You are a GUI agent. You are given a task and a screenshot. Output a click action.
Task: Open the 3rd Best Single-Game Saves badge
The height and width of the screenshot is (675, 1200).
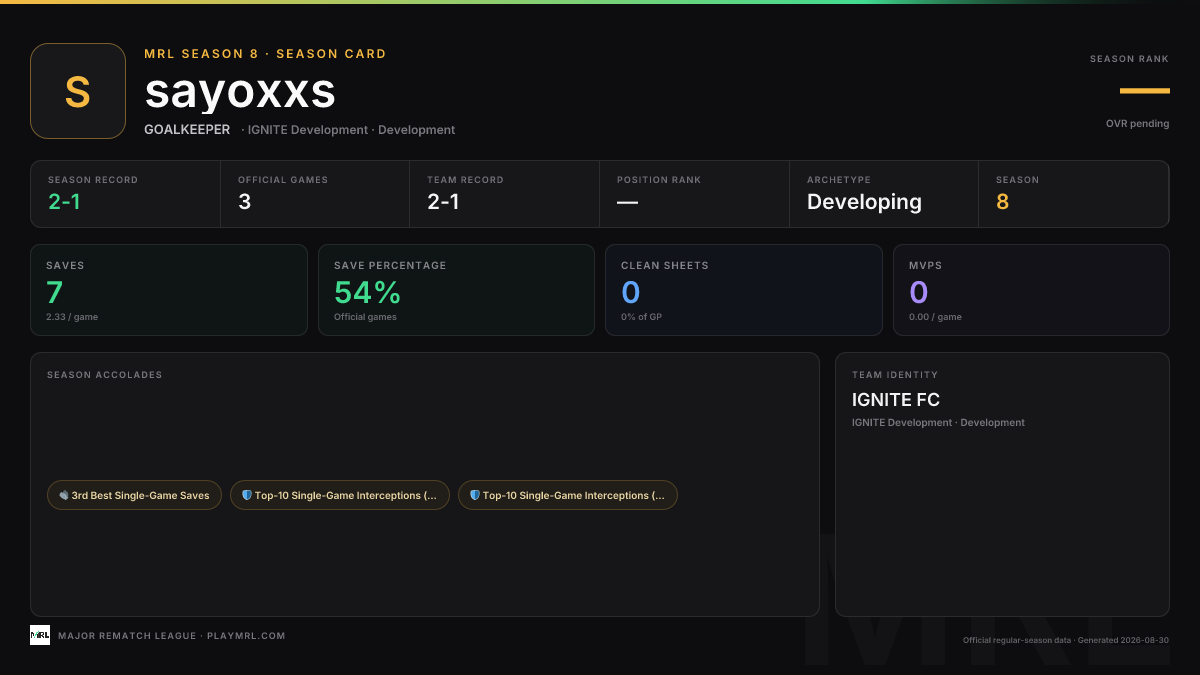[134, 495]
